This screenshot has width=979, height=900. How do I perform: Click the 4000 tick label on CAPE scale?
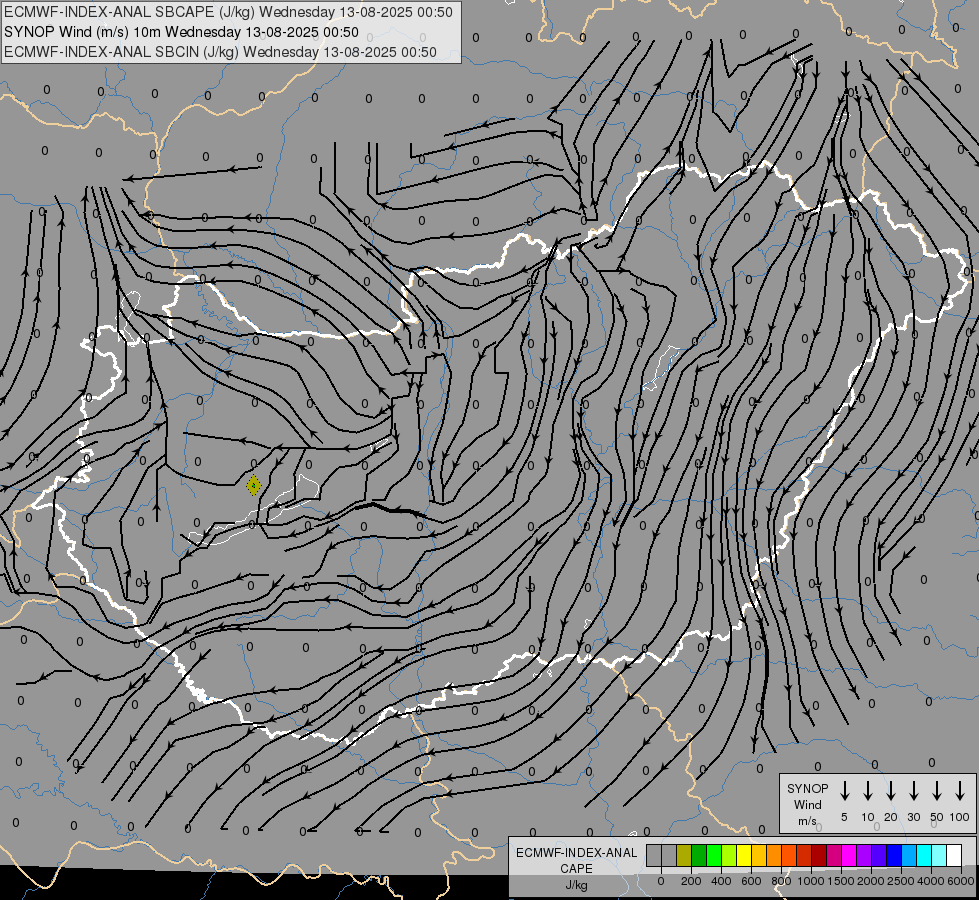coord(931,881)
